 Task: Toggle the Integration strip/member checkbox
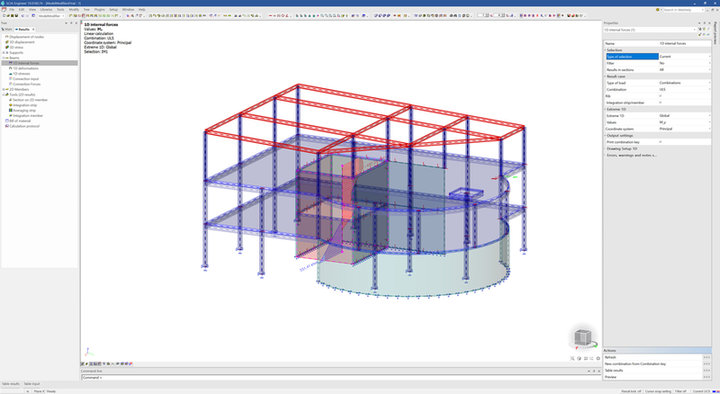click(x=660, y=102)
